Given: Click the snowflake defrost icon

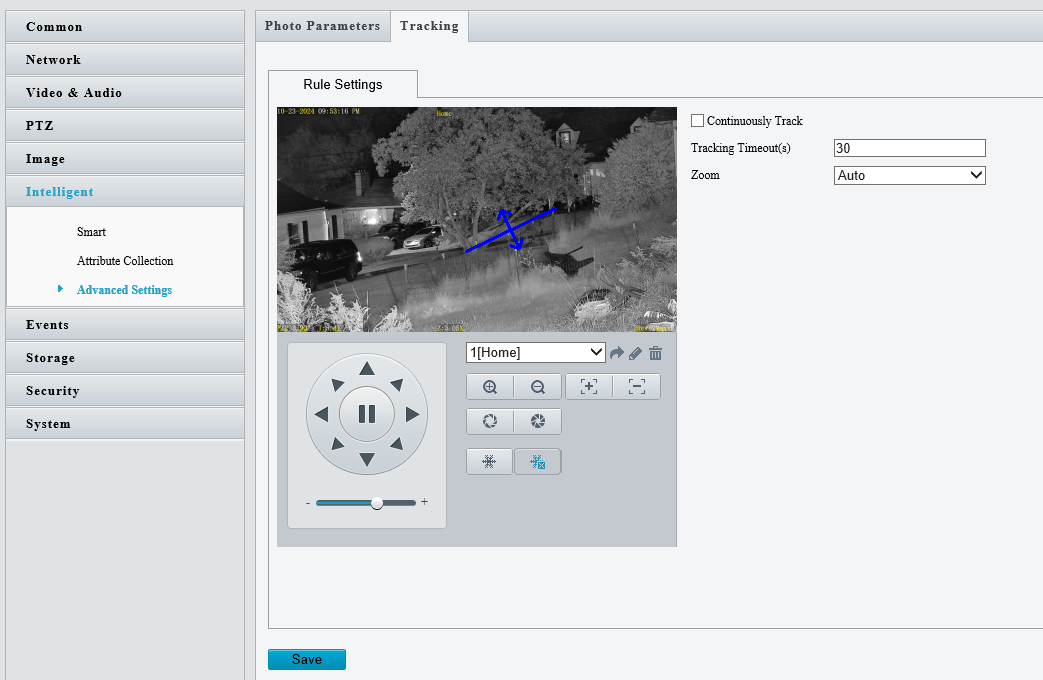Looking at the screenshot, I should 489,462.
